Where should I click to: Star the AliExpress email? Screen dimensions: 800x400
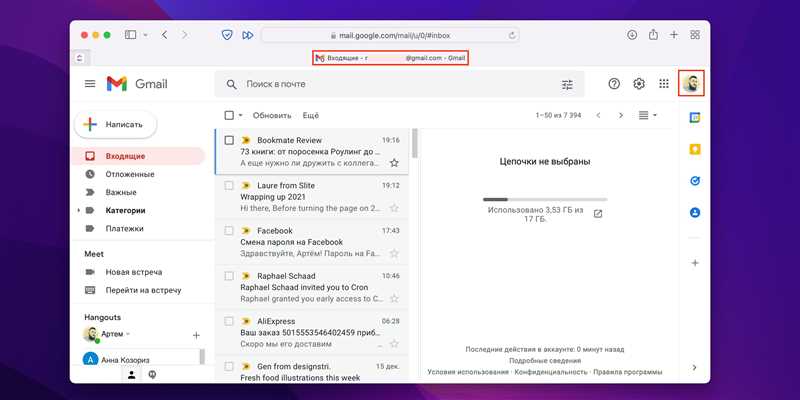pos(394,343)
